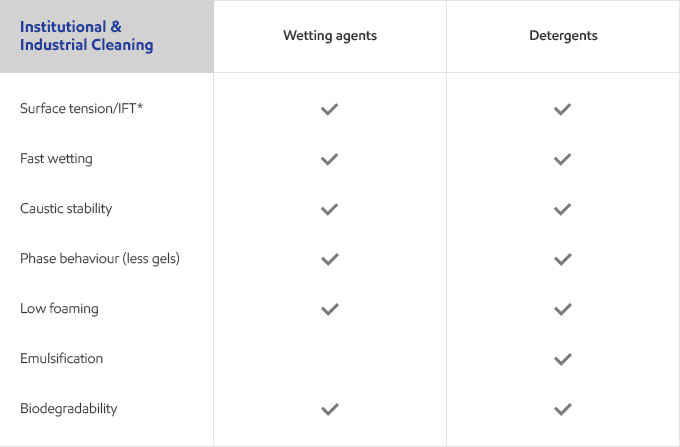Click the Low foaming row label
The height and width of the screenshot is (447, 680).
point(59,309)
